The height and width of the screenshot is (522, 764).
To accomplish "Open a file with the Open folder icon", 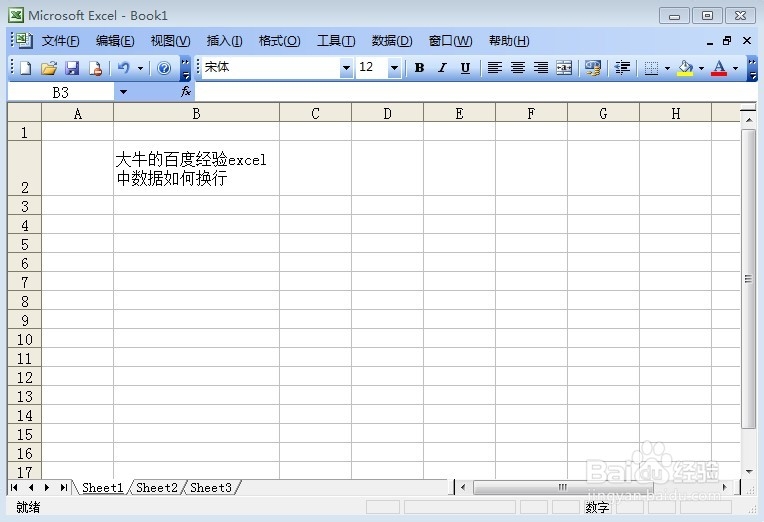I will 49,68.
